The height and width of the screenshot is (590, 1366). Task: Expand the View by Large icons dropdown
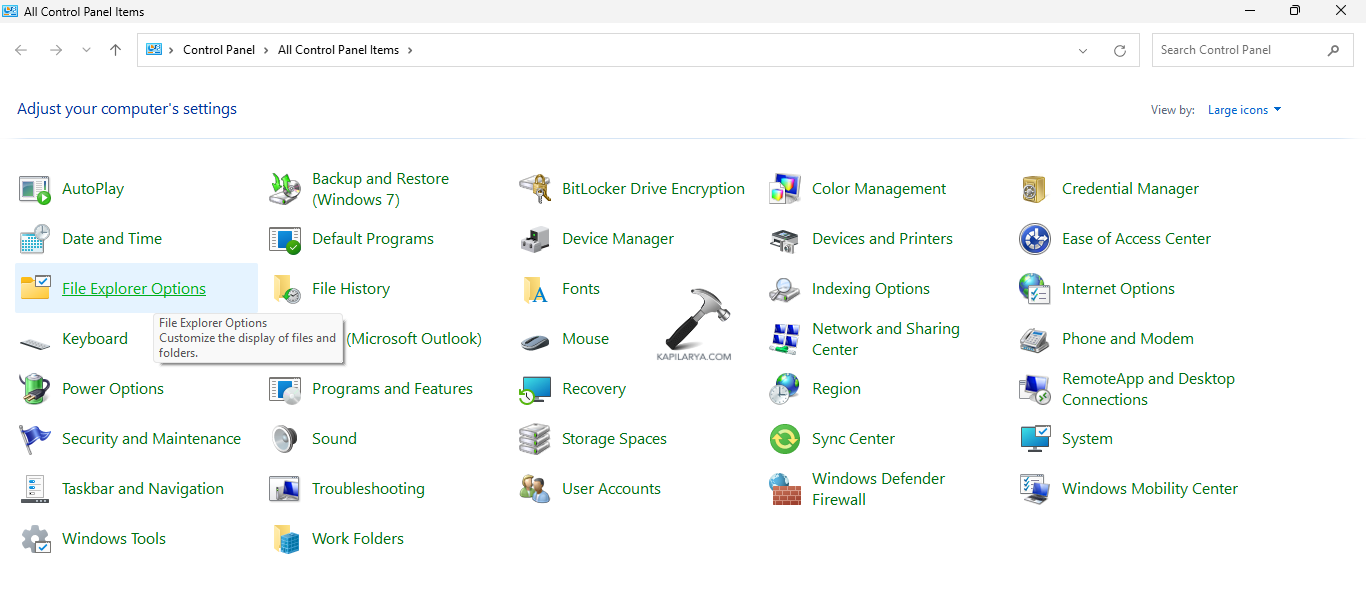point(1244,110)
